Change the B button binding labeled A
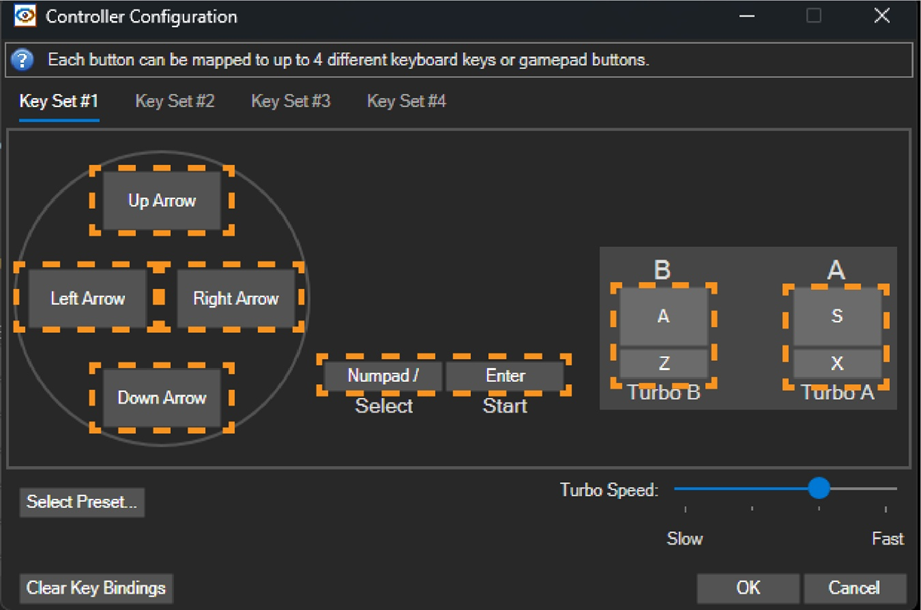921x610 pixels. tap(663, 316)
